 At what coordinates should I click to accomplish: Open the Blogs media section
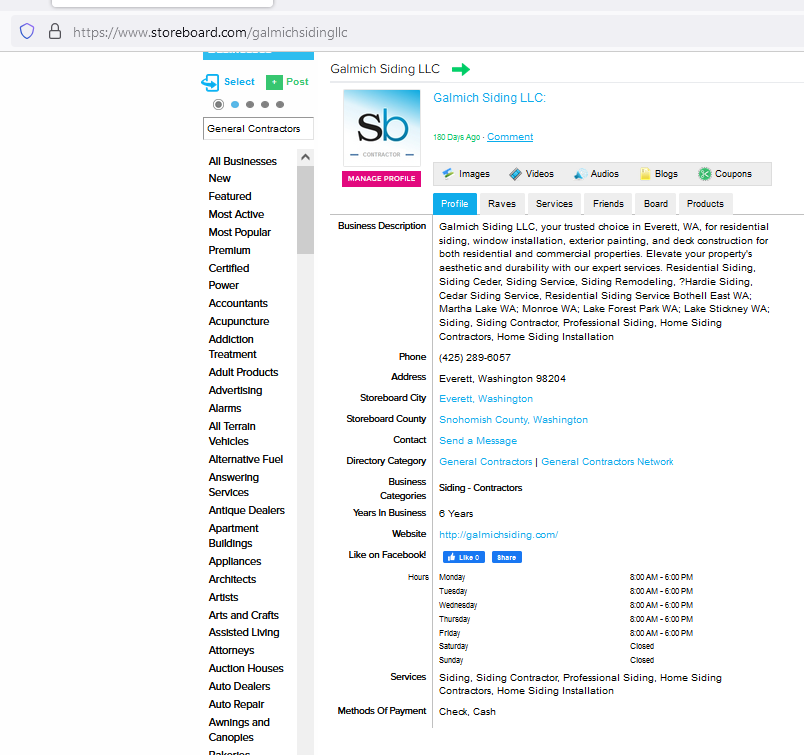point(659,174)
